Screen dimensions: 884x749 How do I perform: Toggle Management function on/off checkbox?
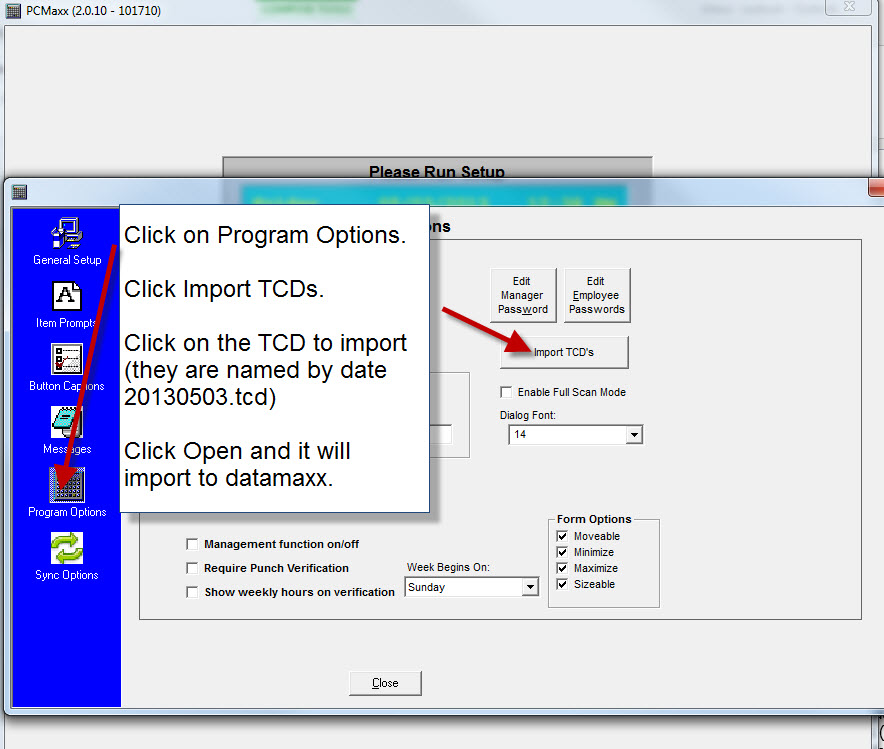point(192,544)
